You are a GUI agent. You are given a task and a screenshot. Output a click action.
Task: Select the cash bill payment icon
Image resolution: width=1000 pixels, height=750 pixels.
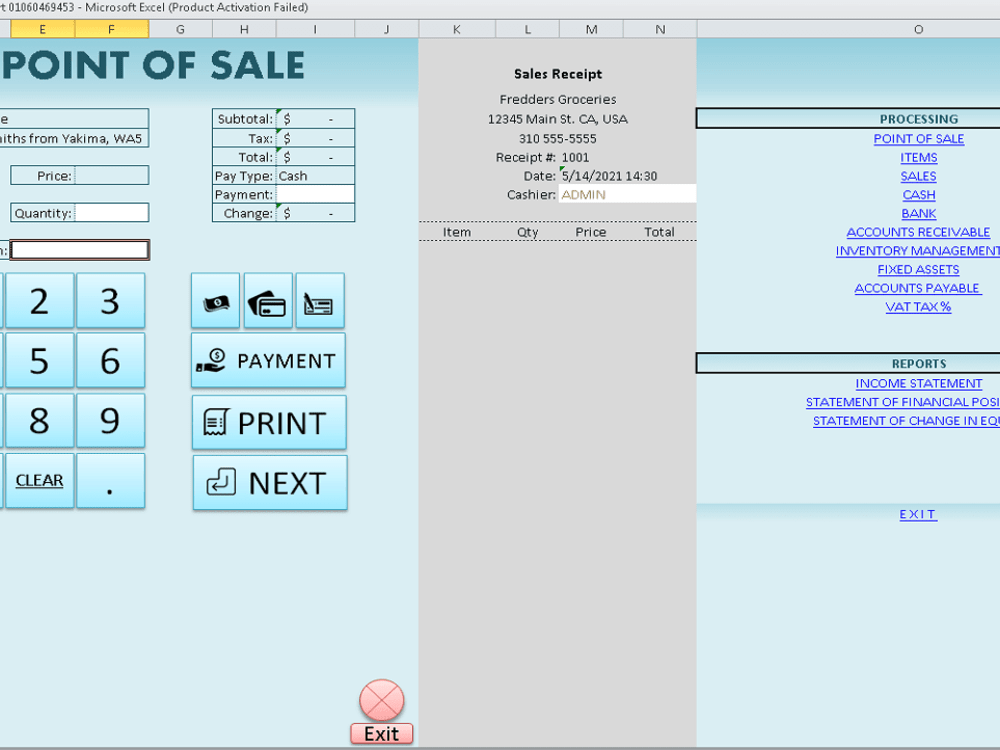coord(215,300)
